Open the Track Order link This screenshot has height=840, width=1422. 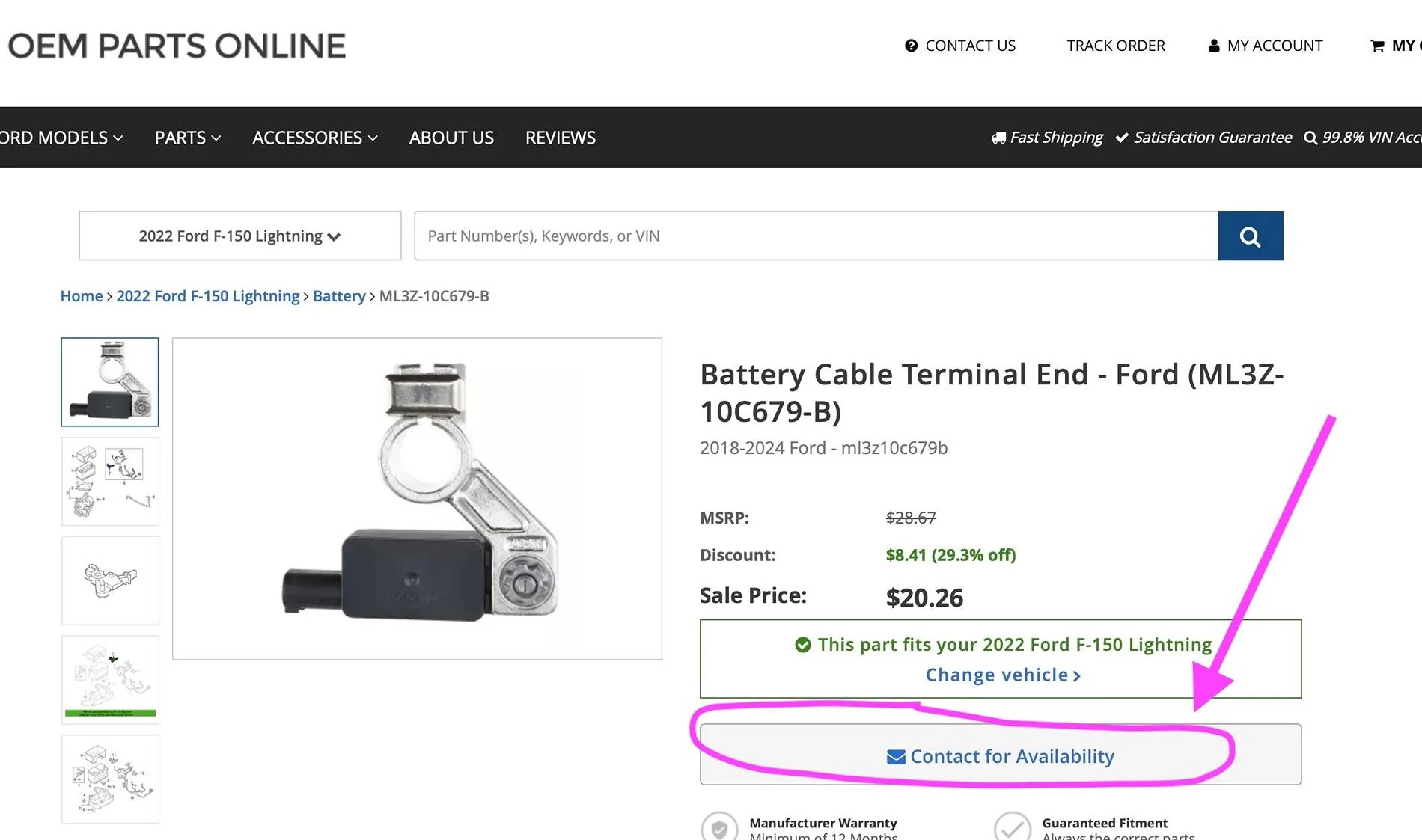click(x=1116, y=46)
